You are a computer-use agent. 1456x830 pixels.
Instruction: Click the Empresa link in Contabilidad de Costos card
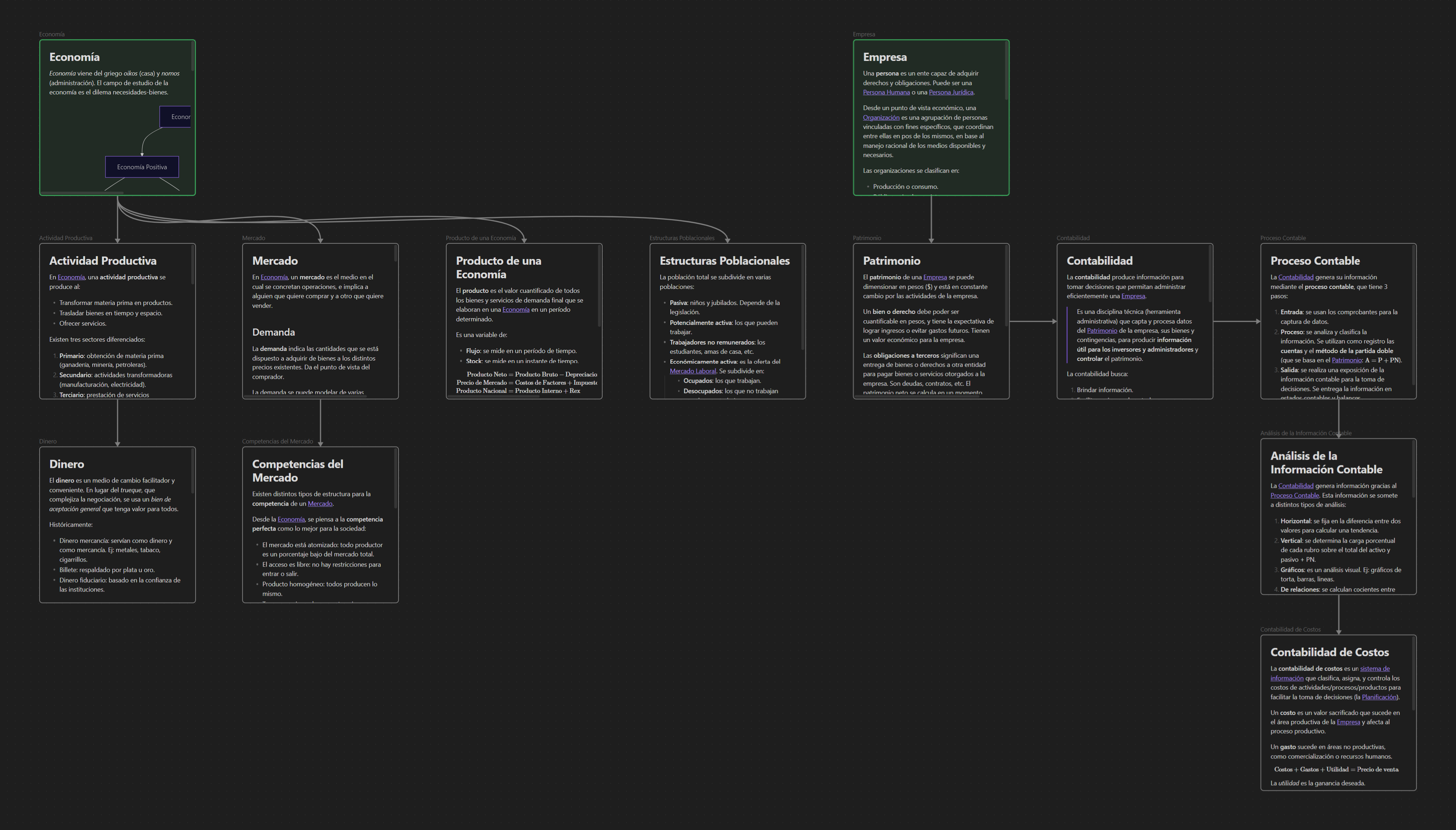(x=1348, y=722)
